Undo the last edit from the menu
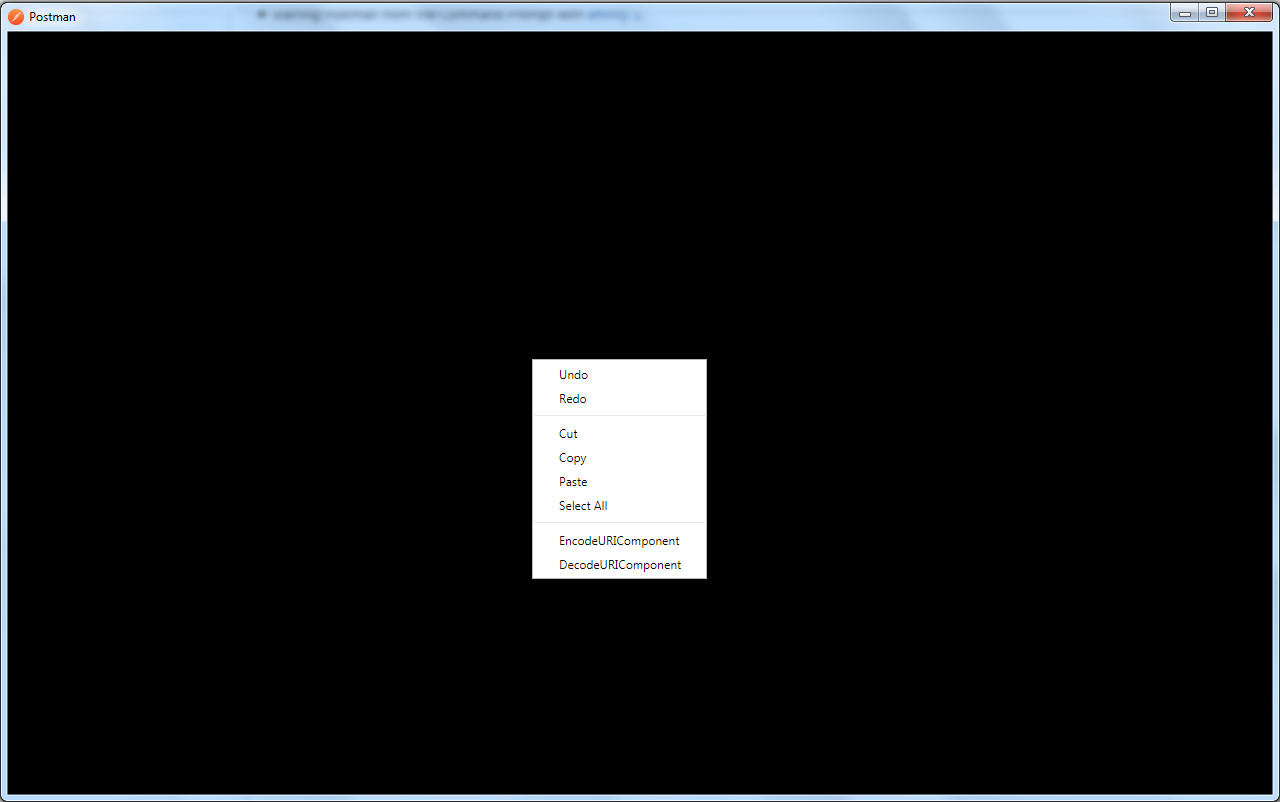The width and height of the screenshot is (1280, 802). coord(573,374)
